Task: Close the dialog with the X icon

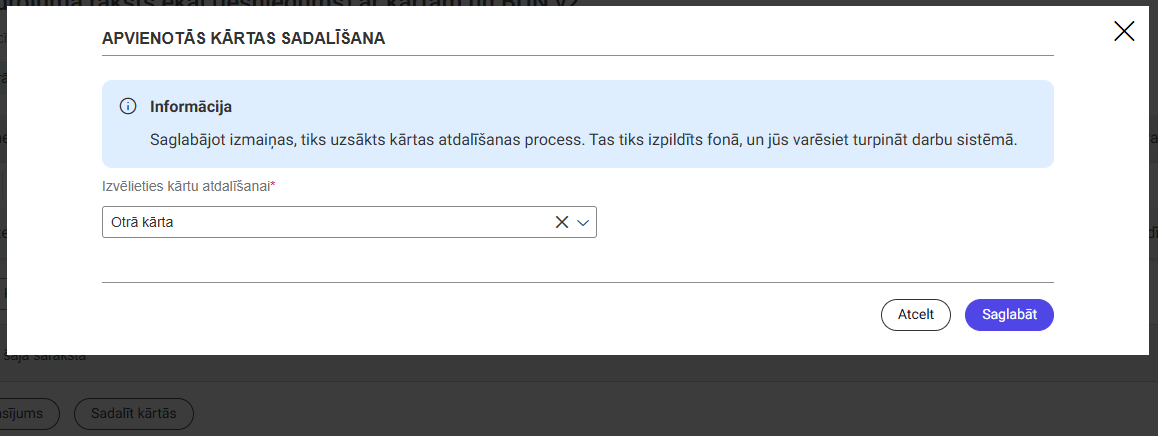Action: click(1123, 31)
